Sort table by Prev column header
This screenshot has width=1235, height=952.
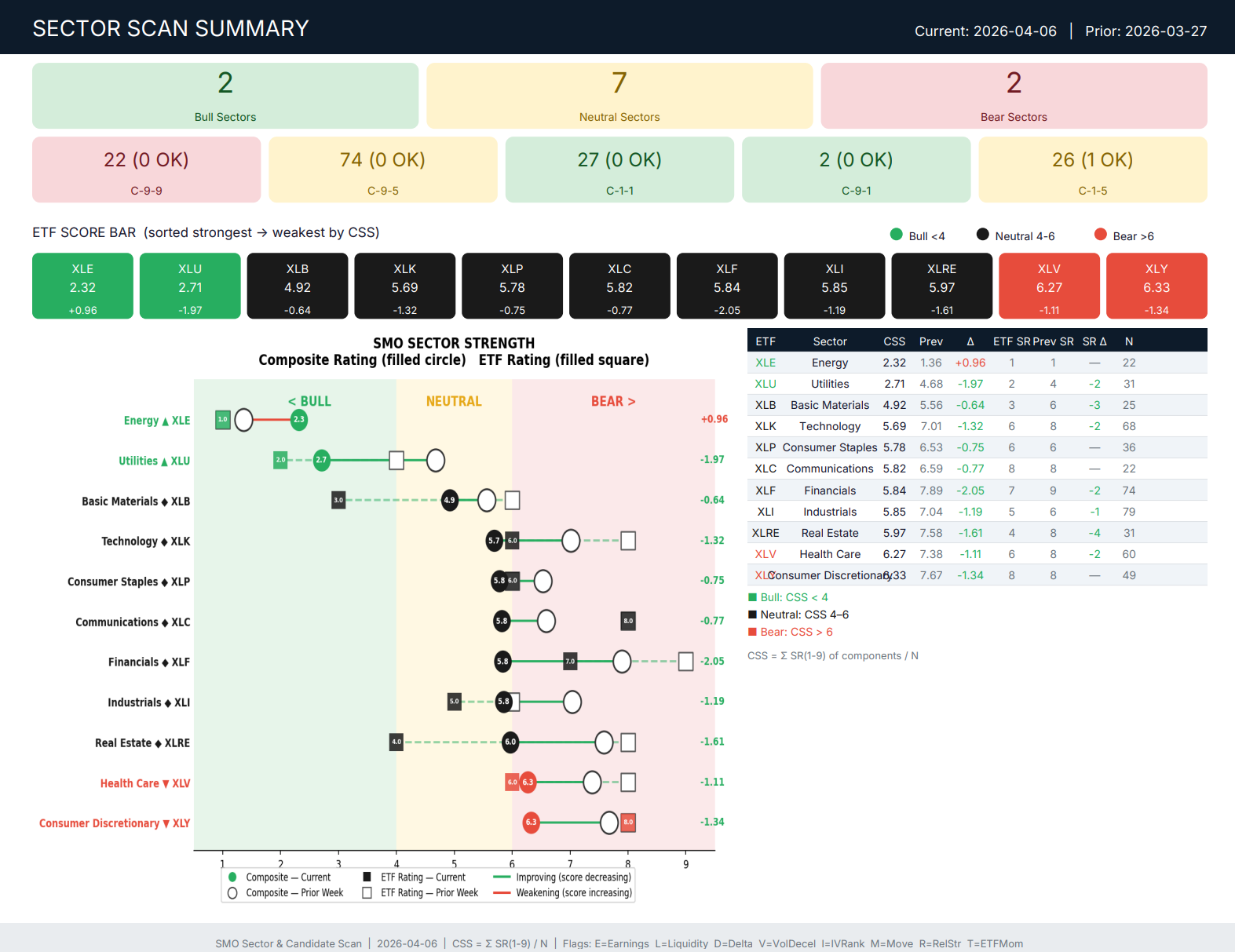pos(931,341)
